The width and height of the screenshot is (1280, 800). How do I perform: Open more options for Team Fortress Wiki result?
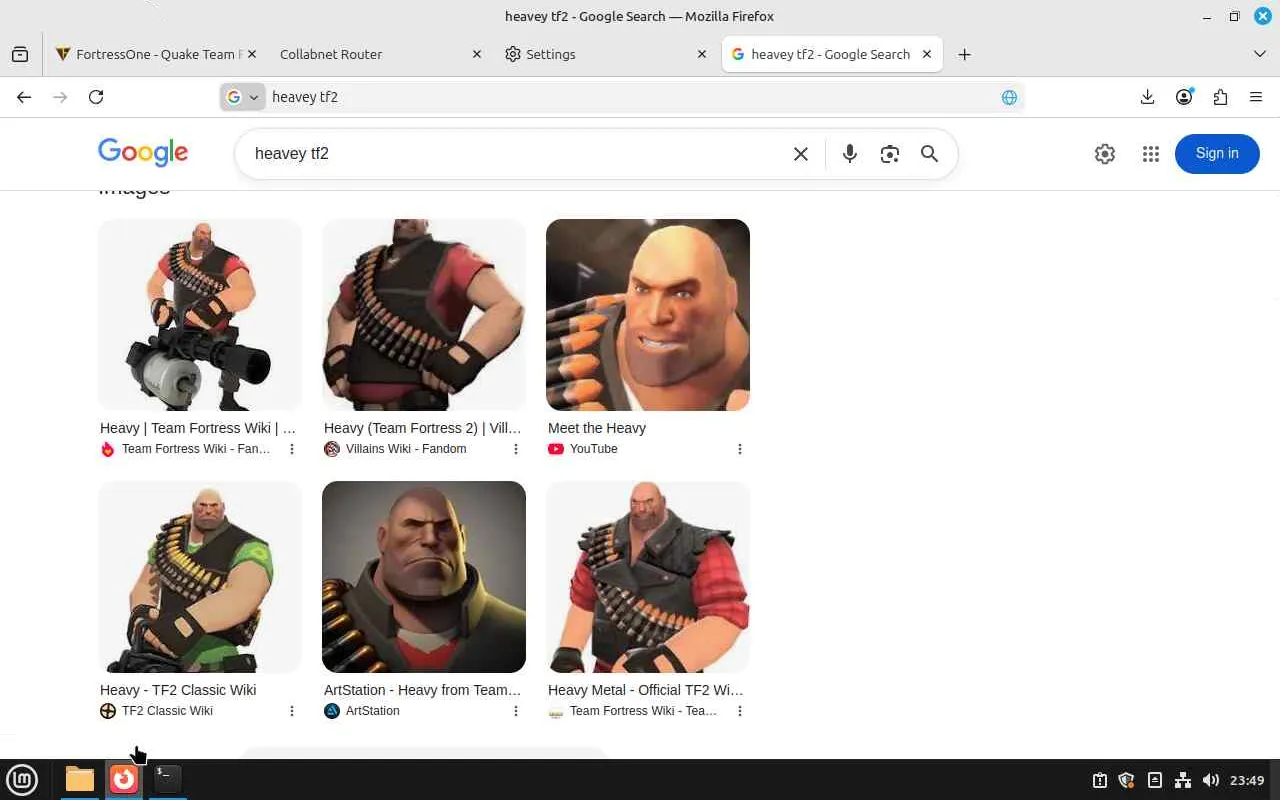tap(292, 449)
